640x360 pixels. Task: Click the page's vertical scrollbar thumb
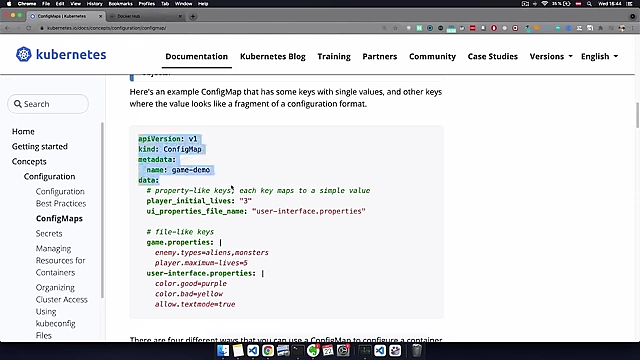pos(637,115)
